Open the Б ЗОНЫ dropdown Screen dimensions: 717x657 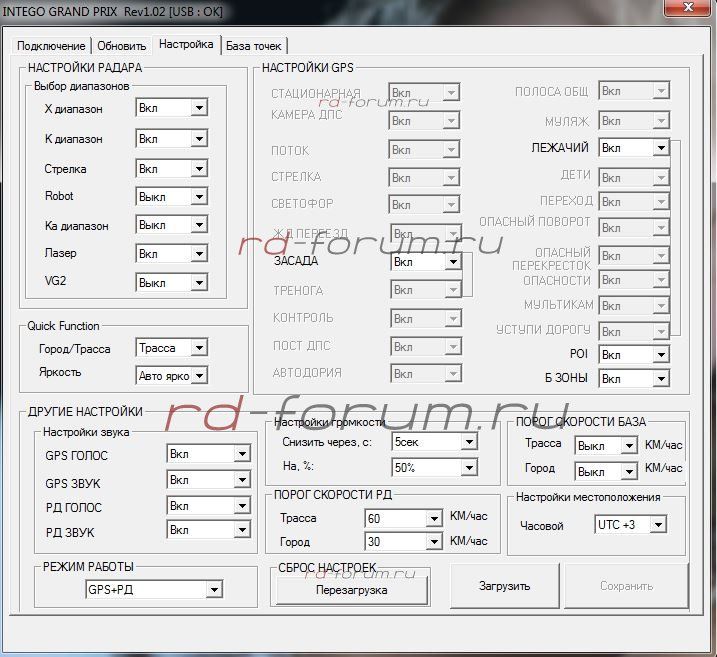[634, 379]
